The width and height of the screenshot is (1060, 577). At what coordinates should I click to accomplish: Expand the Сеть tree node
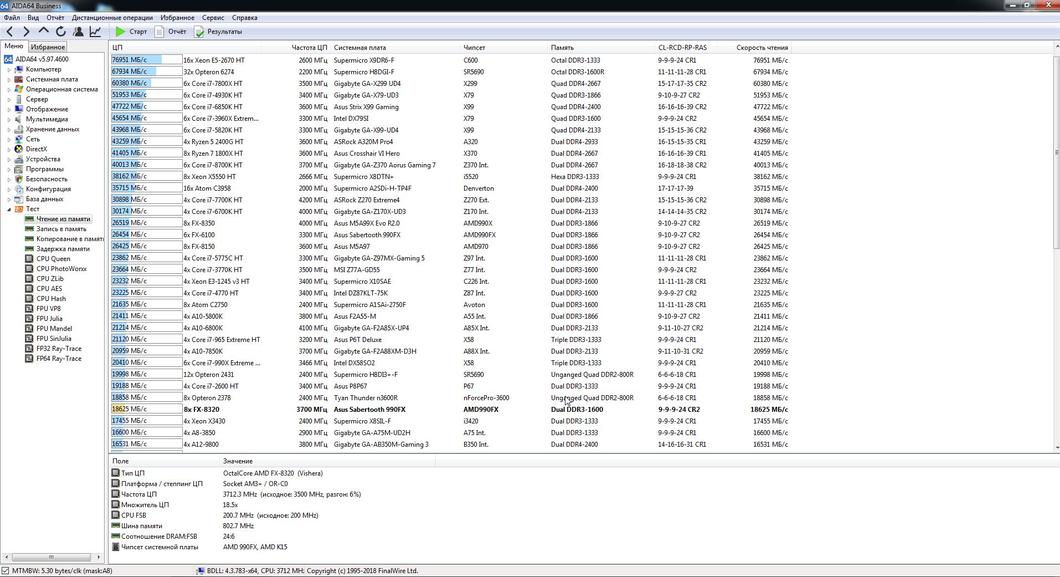[x=9, y=139]
